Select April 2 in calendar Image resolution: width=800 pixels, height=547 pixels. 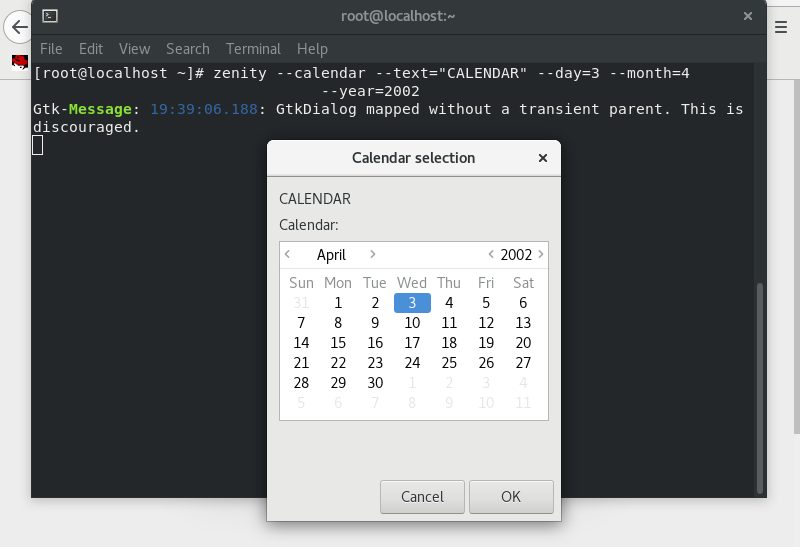pos(375,303)
